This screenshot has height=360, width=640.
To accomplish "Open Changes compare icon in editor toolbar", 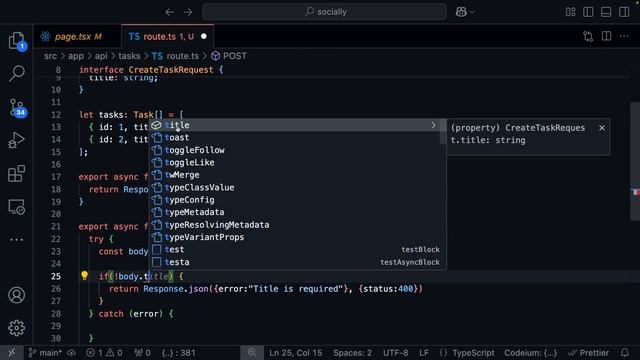I will 588,36.
